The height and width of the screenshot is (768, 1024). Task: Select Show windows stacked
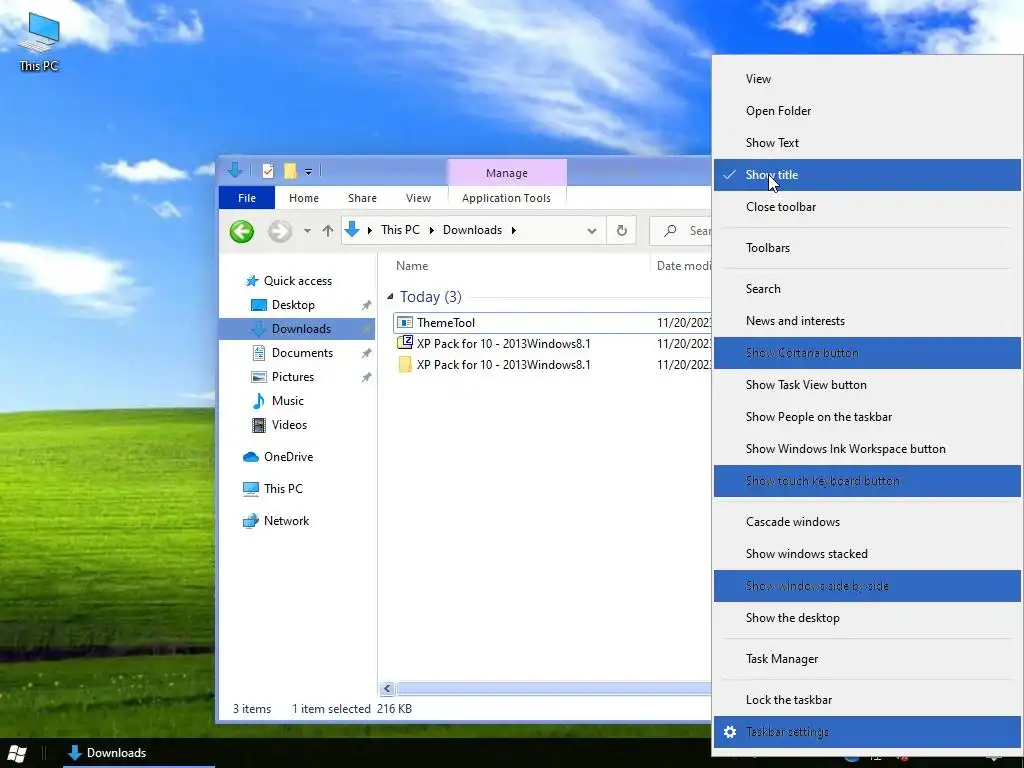(867, 554)
